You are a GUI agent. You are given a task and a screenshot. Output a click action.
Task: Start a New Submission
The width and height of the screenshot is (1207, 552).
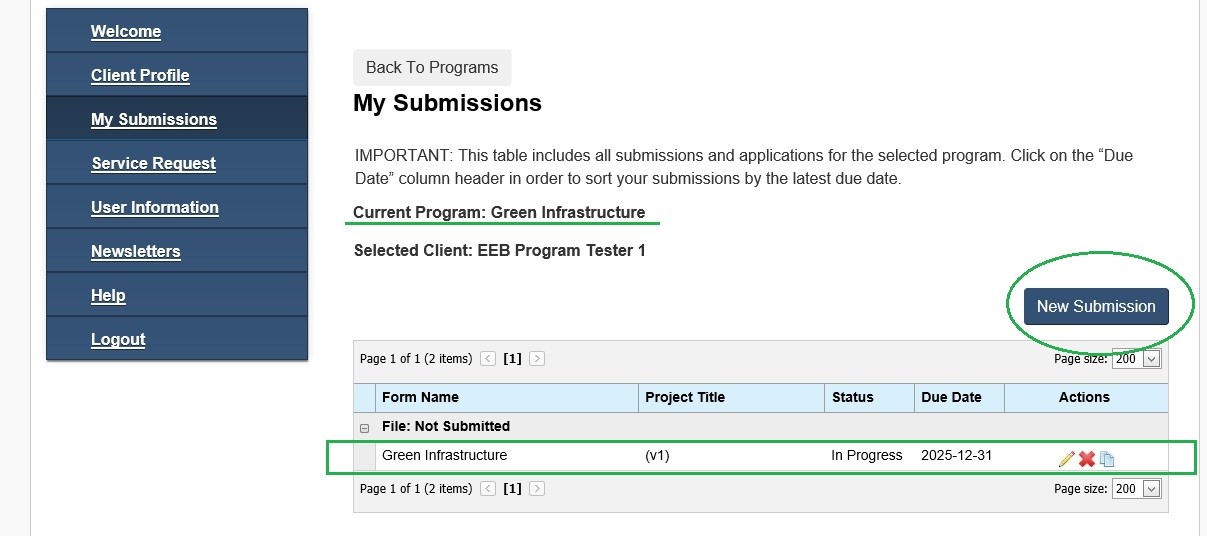tap(1096, 306)
